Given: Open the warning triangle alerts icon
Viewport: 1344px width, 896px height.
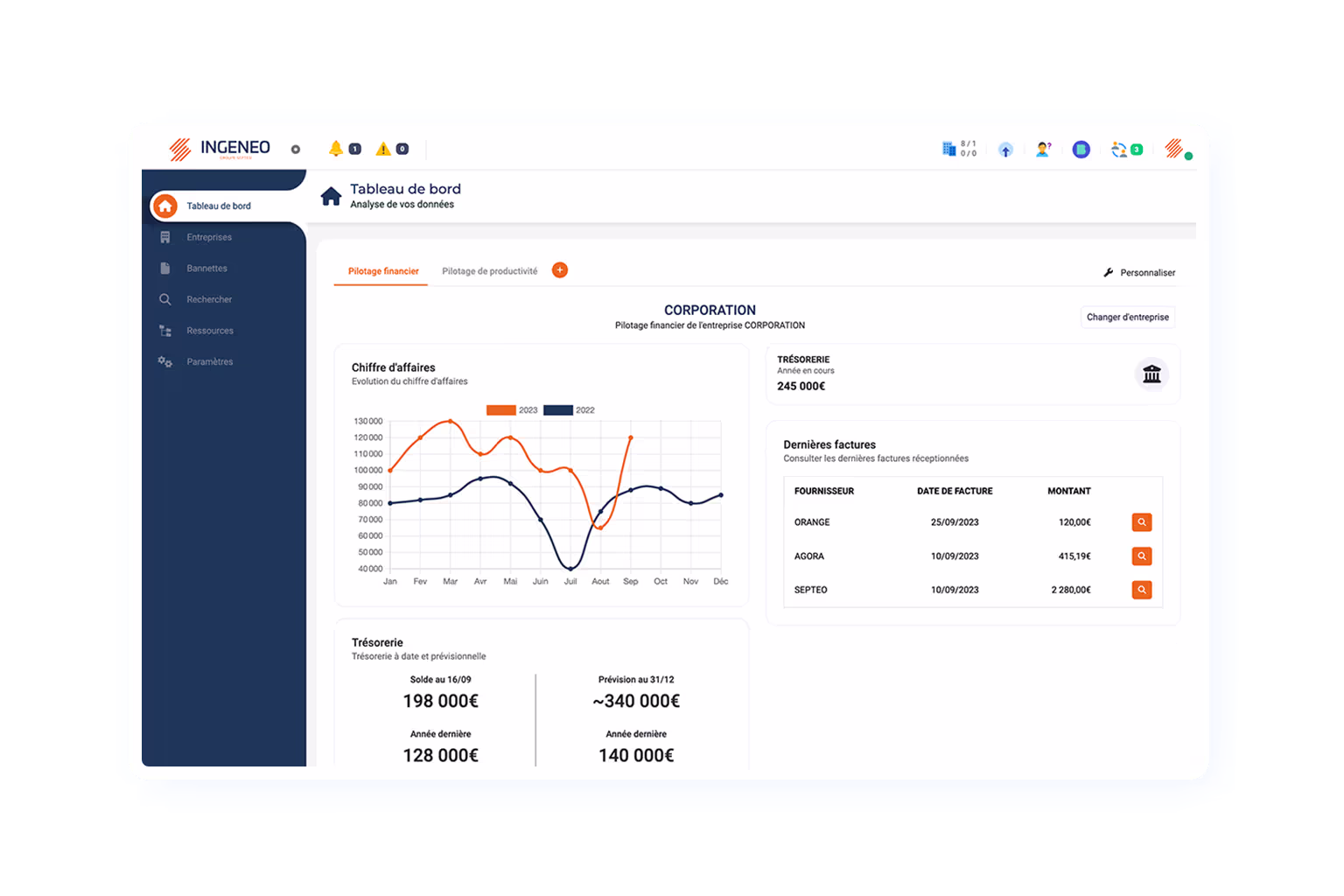Looking at the screenshot, I should (383, 149).
